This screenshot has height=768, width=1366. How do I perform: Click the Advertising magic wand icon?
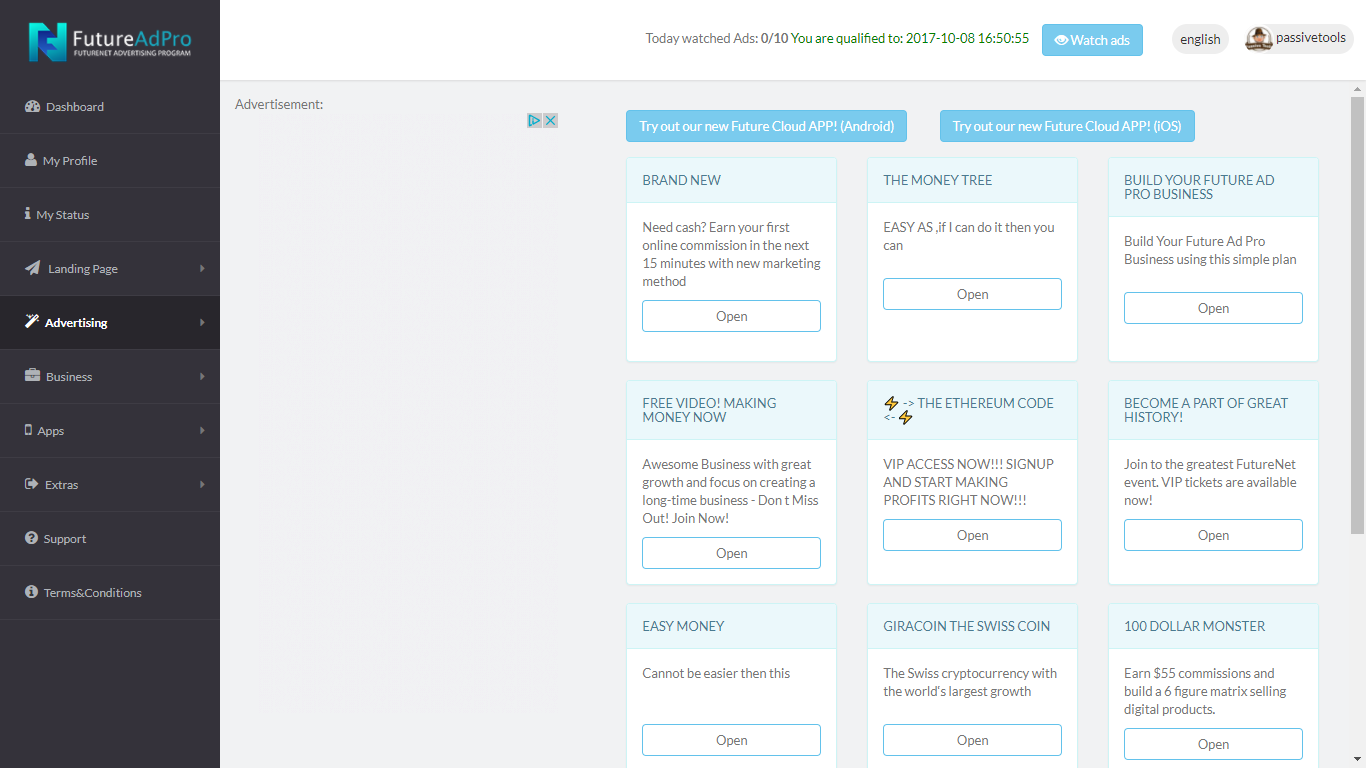point(32,322)
